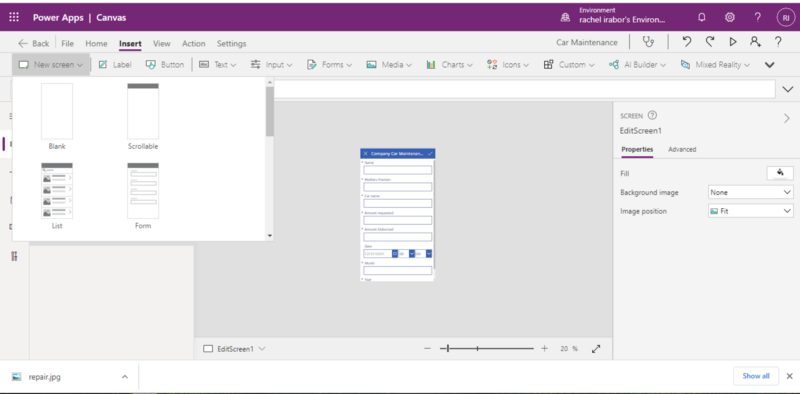Collapse the properties pane chevron
Image resolution: width=800 pixels, height=394 pixels.
786,118
